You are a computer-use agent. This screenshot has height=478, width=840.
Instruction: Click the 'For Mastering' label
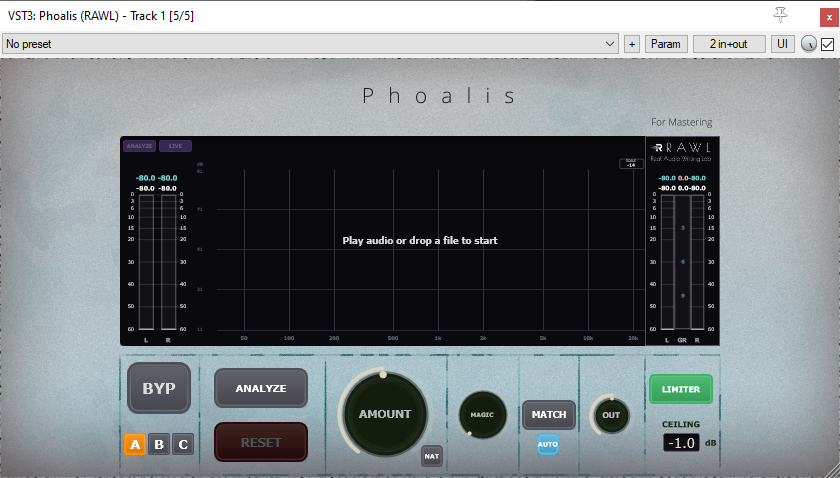click(681, 122)
